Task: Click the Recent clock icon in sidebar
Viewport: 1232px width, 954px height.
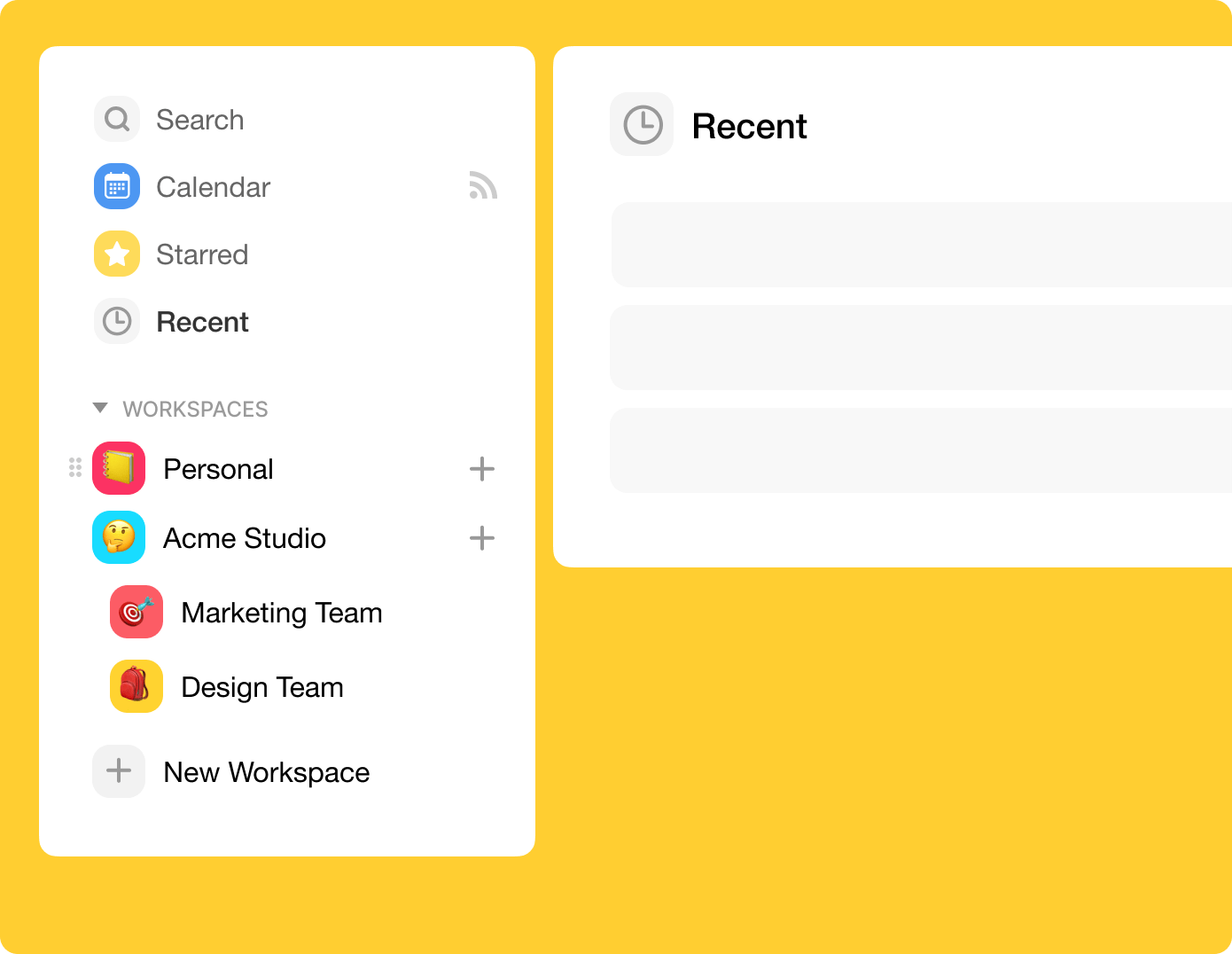Action: (x=117, y=321)
